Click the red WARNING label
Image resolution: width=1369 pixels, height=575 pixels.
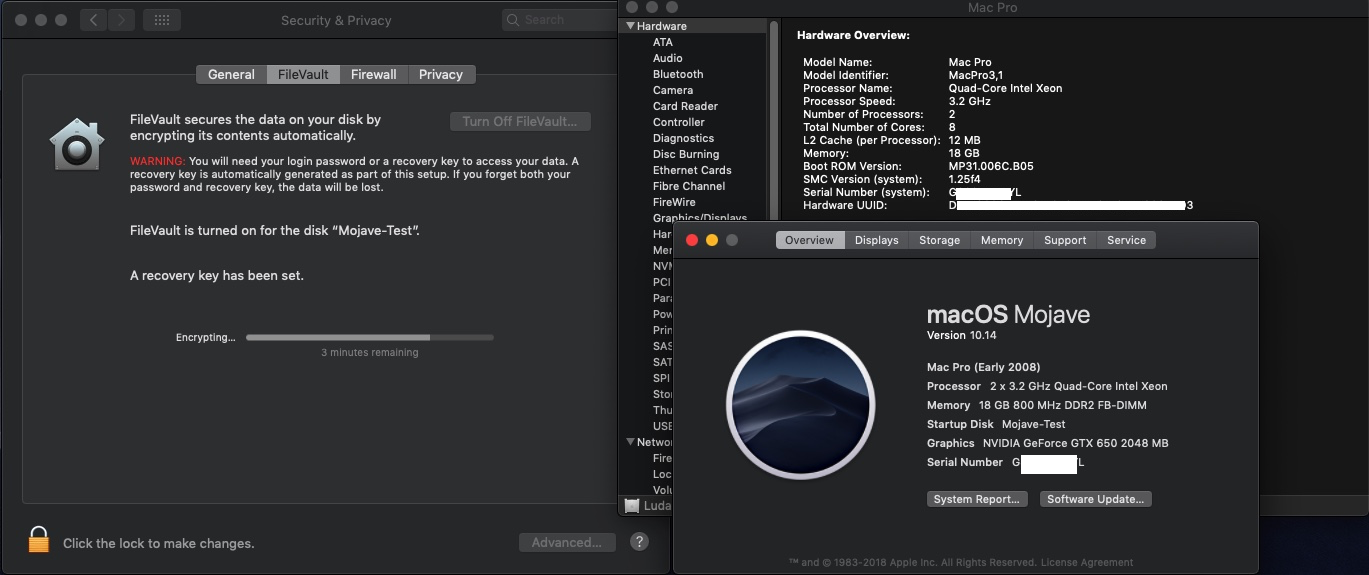click(x=157, y=161)
